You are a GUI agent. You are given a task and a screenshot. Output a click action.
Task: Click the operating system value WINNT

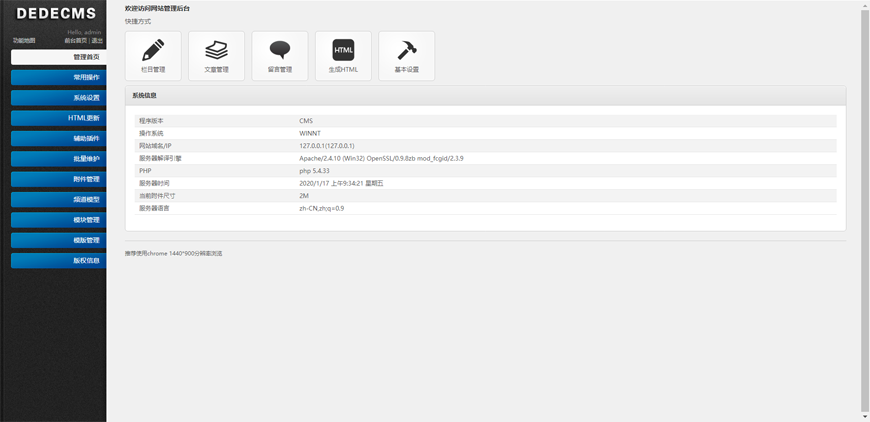[x=310, y=133]
